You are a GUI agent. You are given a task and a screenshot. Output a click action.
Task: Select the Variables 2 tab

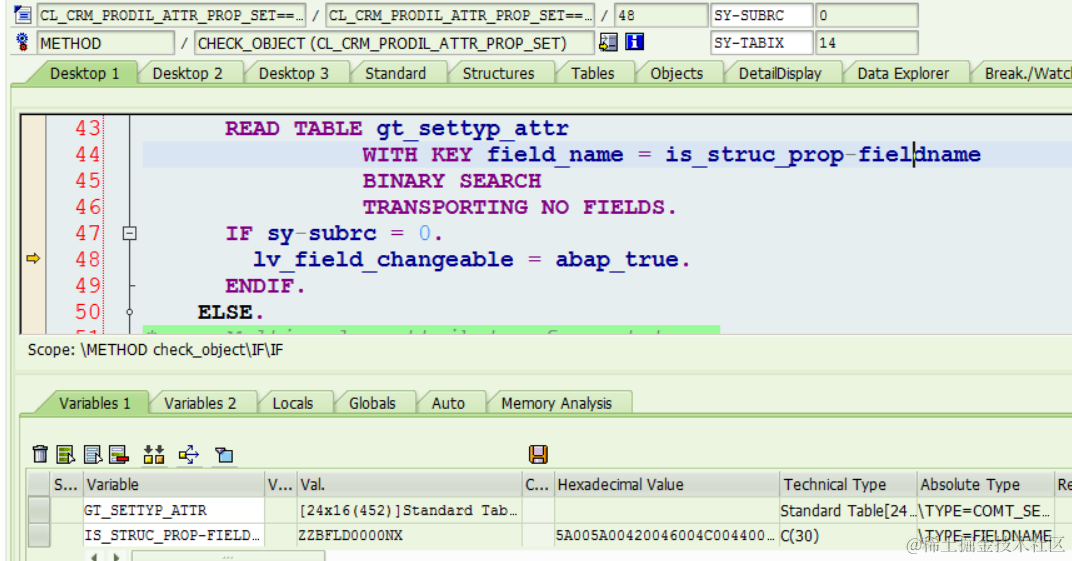pos(200,403)
